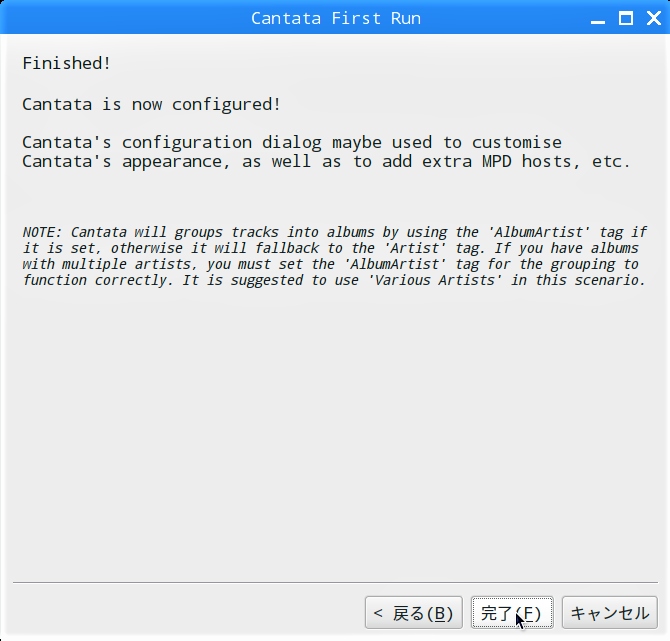The width and height of the screenshot is (670, 641).
Task: Cancel the wizard with キャンセル button
Action: pyautogui.click(x=610, y=613)
